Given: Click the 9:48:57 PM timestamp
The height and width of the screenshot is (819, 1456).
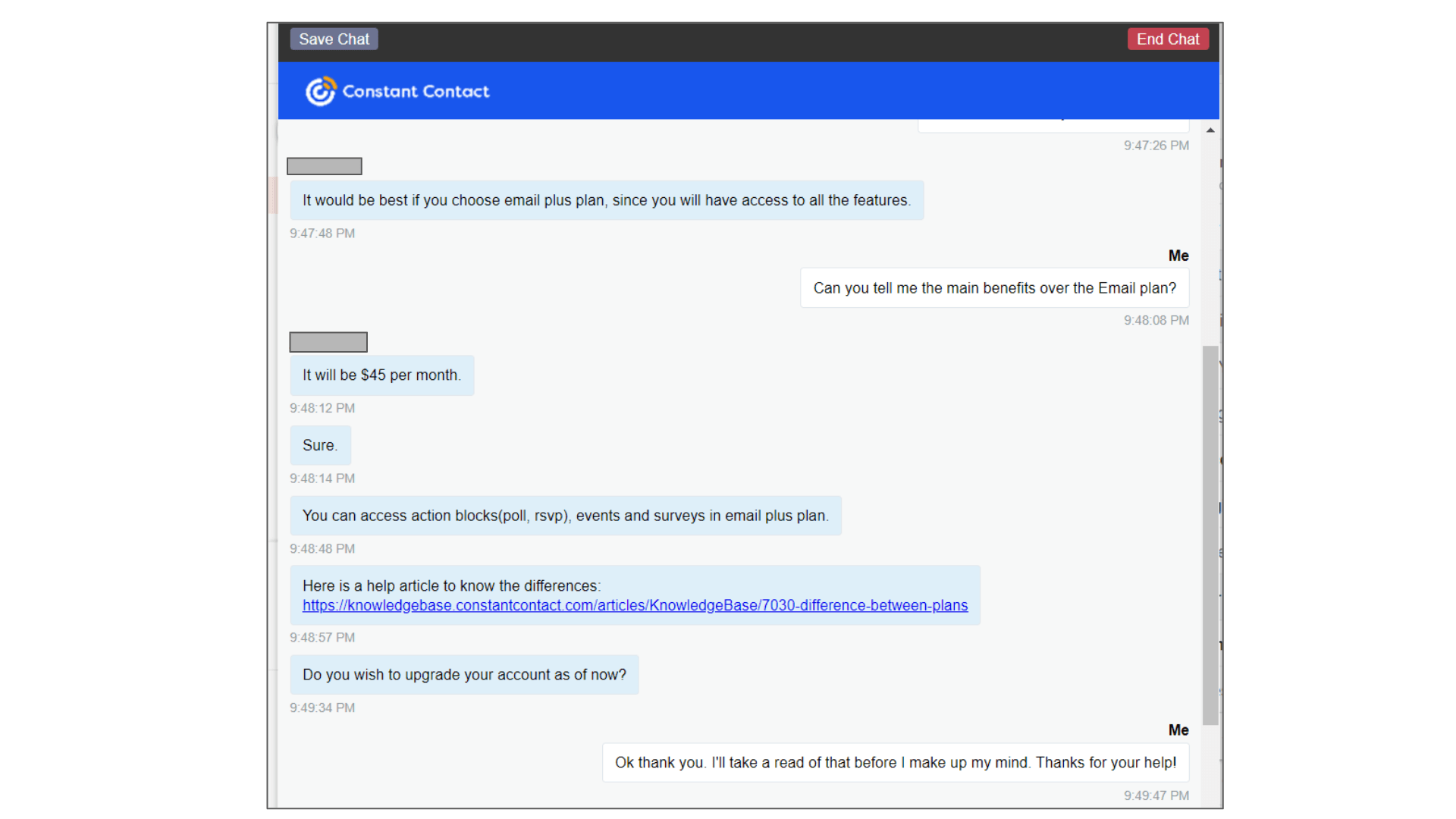Looking at the screenshot, I should [322, 638].
